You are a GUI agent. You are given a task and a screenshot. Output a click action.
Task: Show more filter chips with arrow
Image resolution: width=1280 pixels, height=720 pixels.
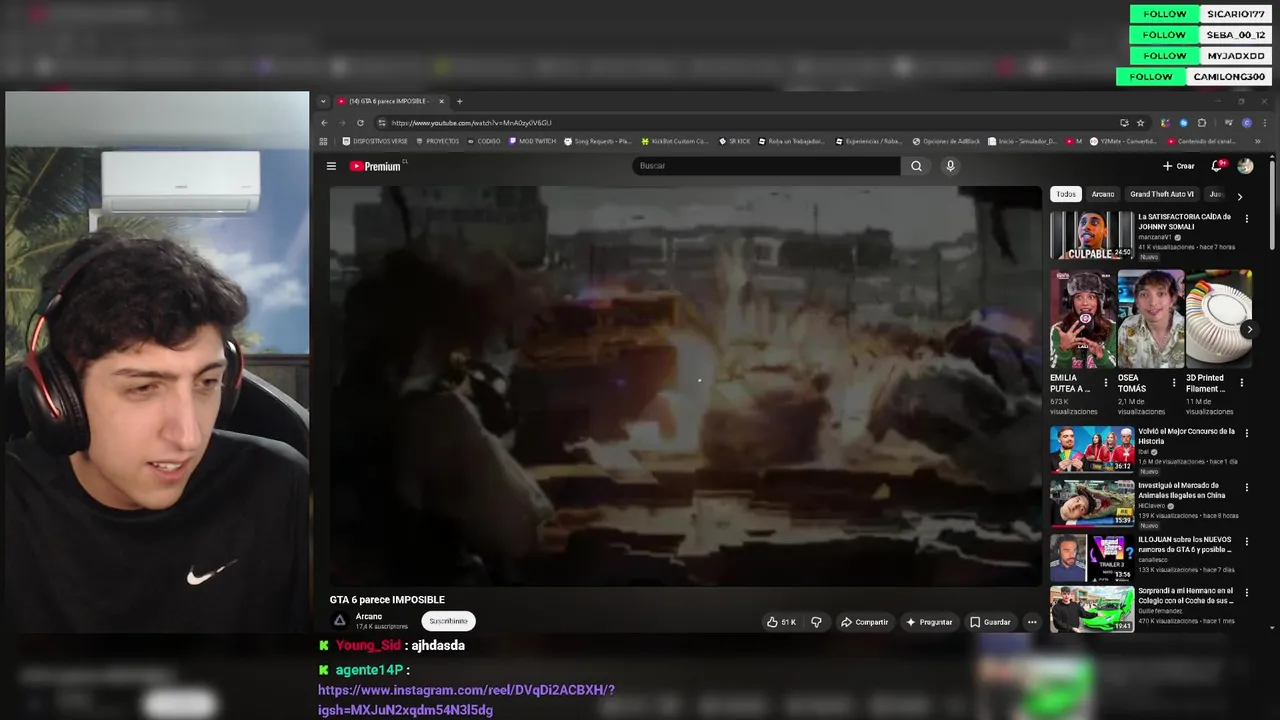[1239, 196]
